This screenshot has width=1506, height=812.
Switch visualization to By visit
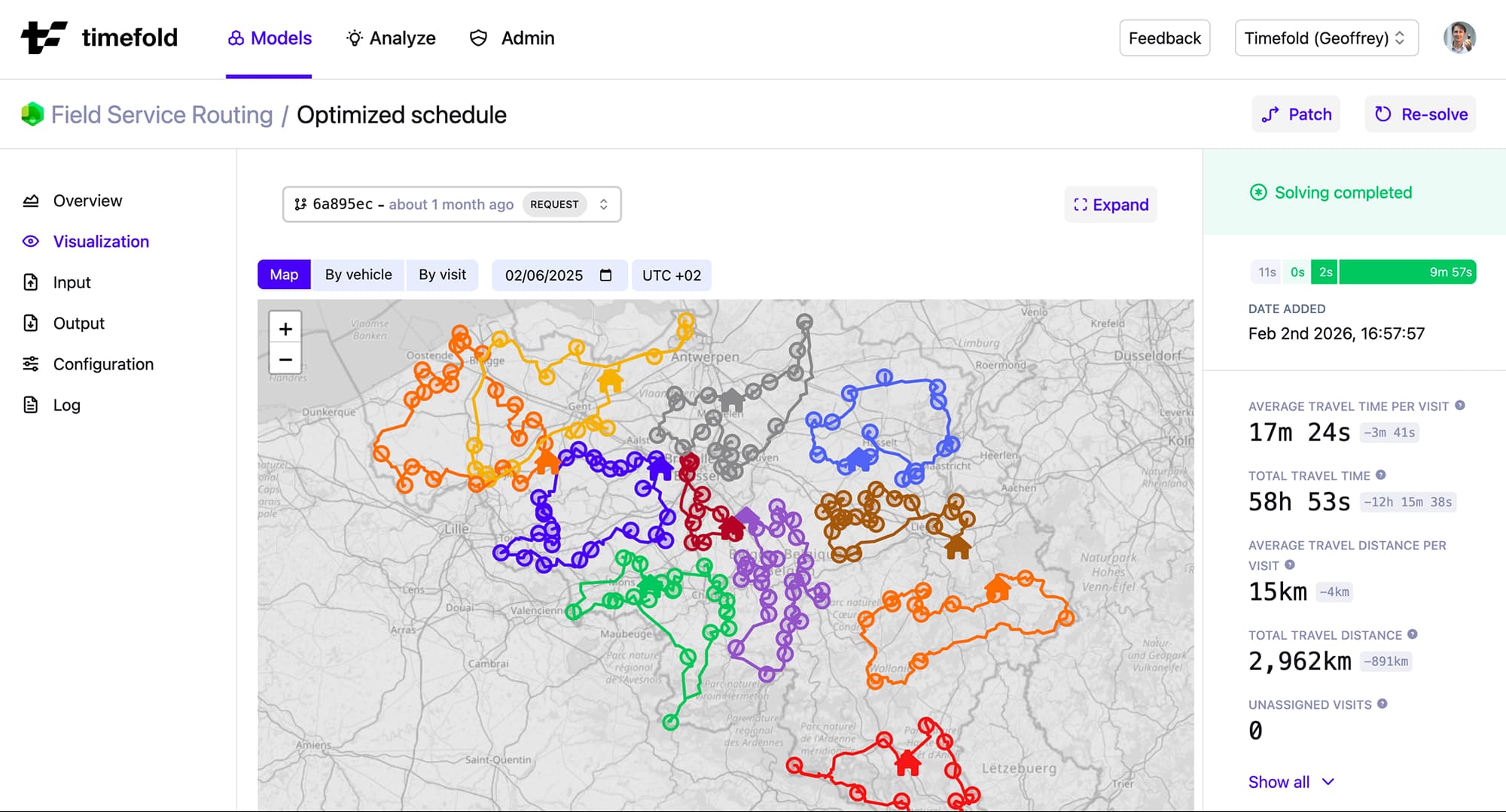(442, 275)
